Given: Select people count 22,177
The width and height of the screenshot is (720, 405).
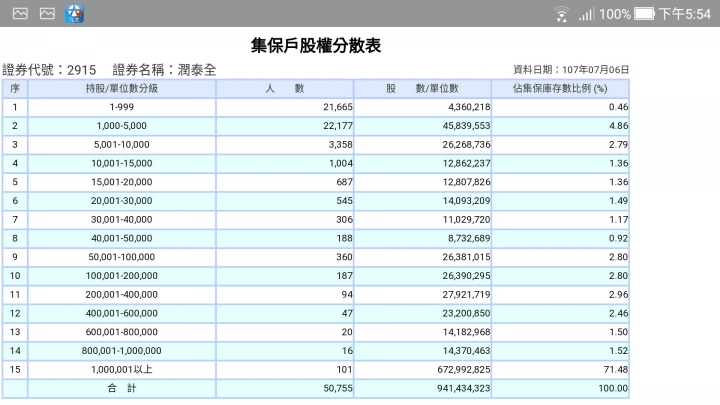Looking at the screenshot, I should [338, 126].
